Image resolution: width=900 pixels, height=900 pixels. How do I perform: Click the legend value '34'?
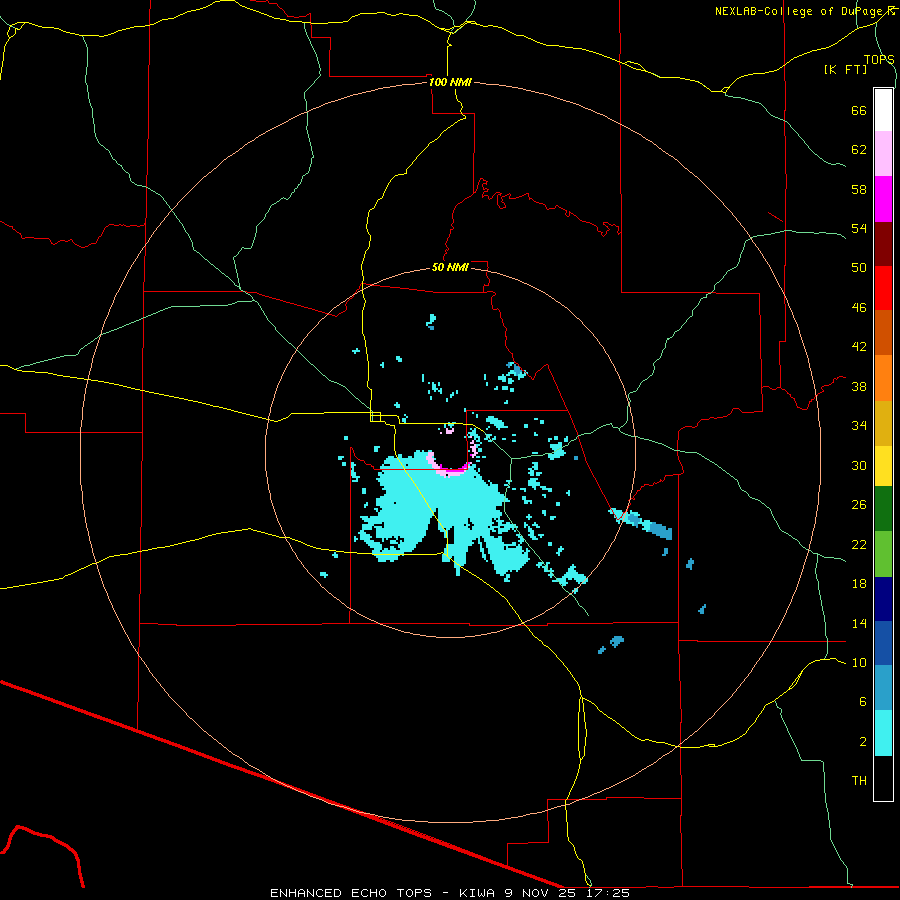pyautogui.click(x=859, y=425)
